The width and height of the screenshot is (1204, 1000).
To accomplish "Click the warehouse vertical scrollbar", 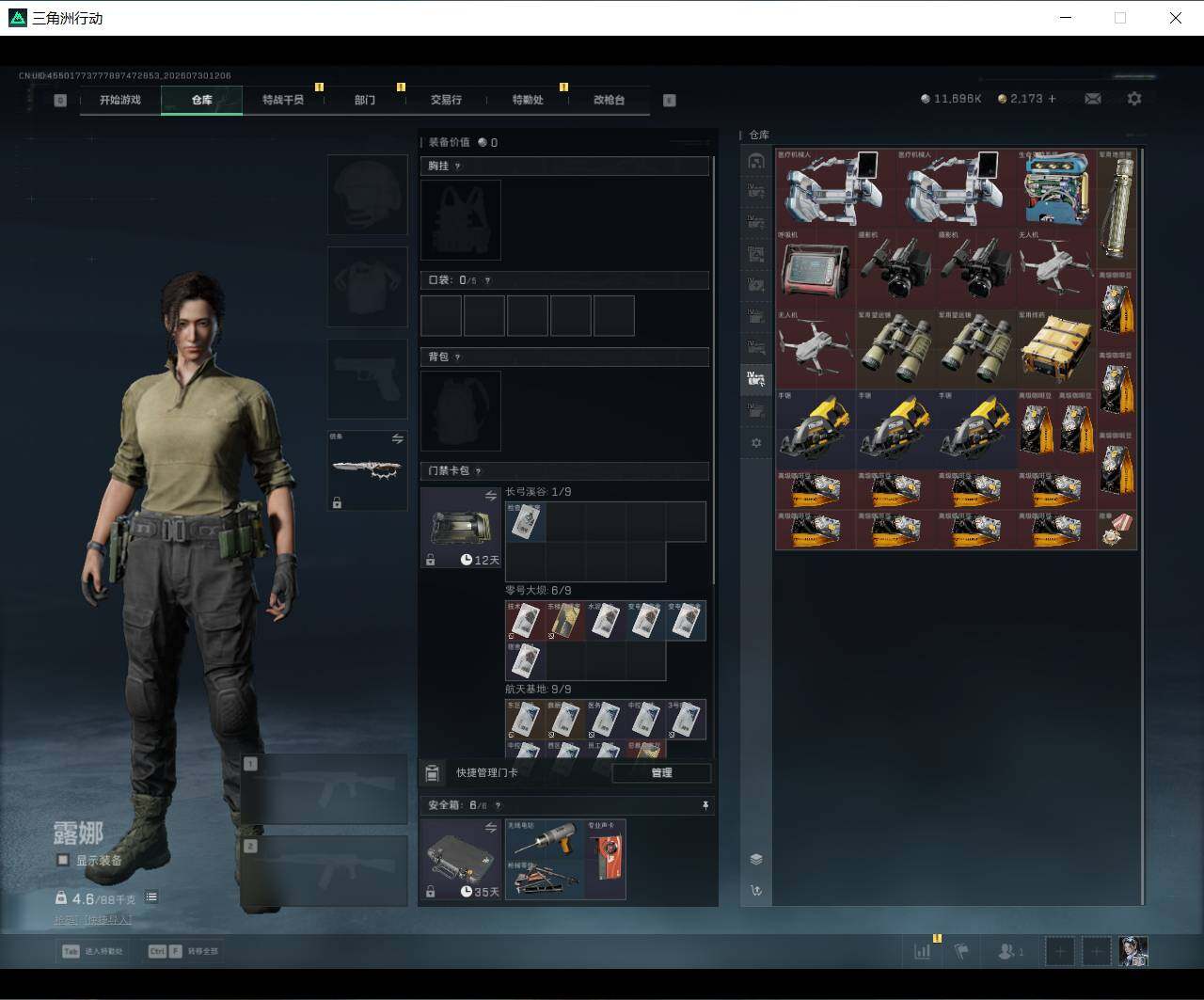I will point(1143,525).
